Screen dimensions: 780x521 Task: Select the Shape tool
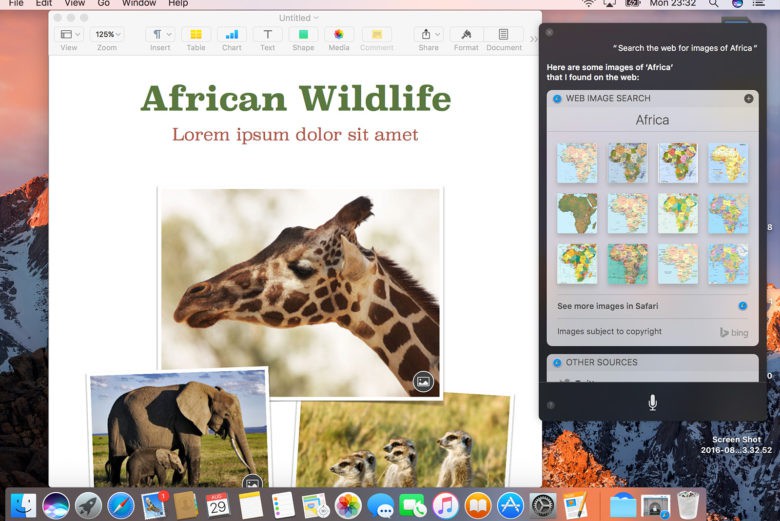(x=303, y=35)
